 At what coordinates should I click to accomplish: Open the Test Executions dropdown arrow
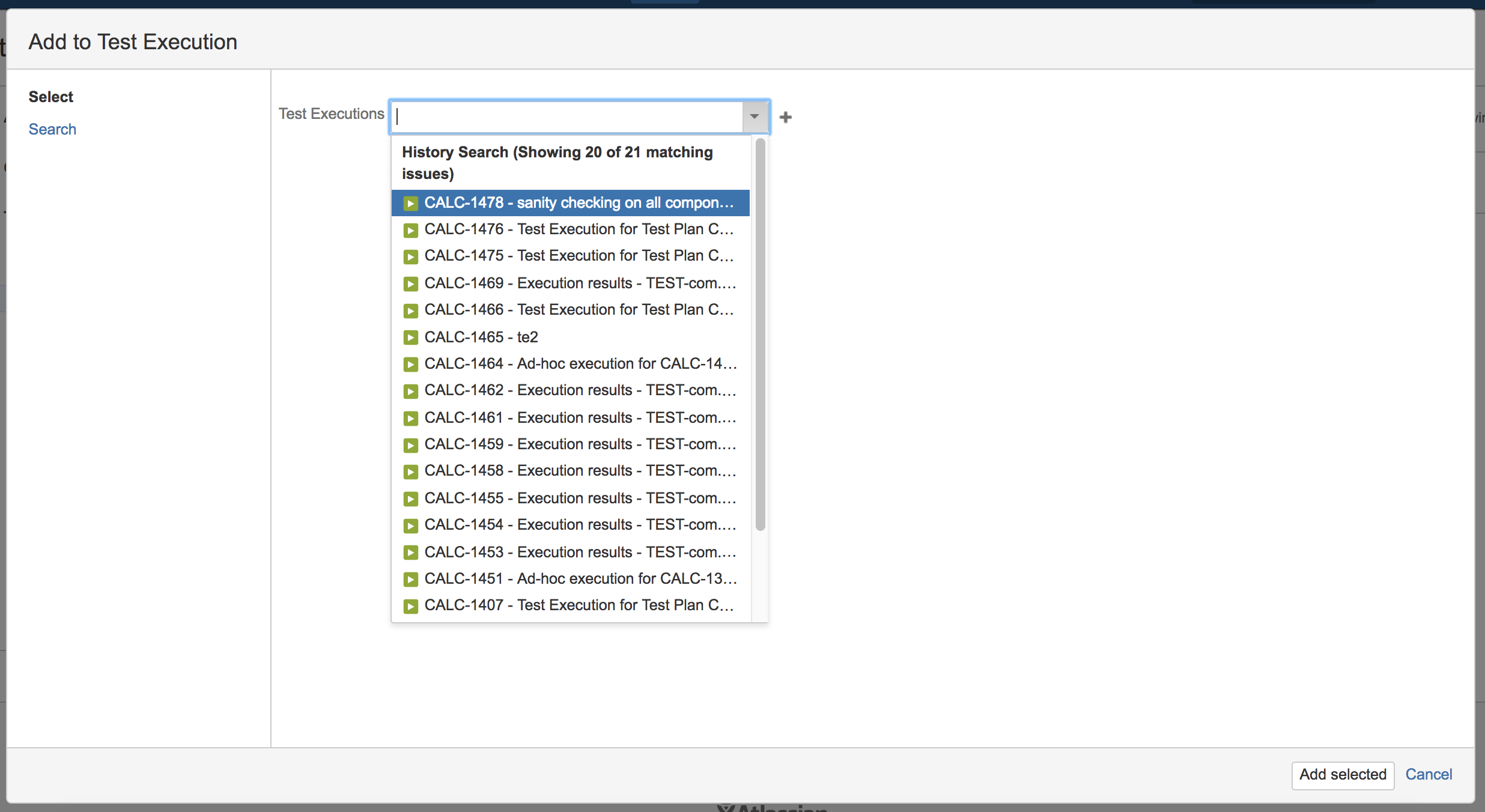pos(755,117)
